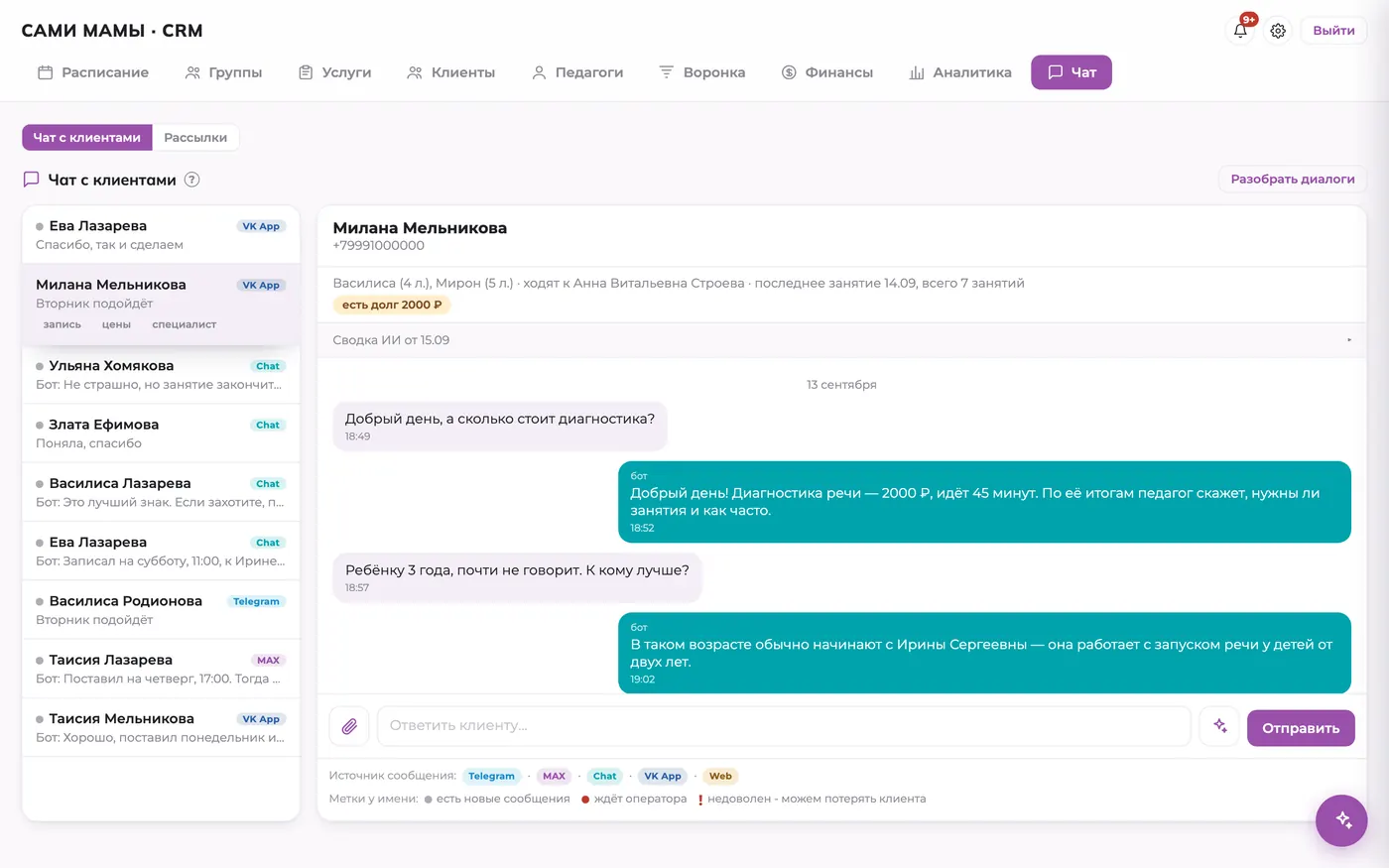Viewport: 1389px width, 868px height.
Task: Click MAX badge in source legend
Action: (554, 777)
